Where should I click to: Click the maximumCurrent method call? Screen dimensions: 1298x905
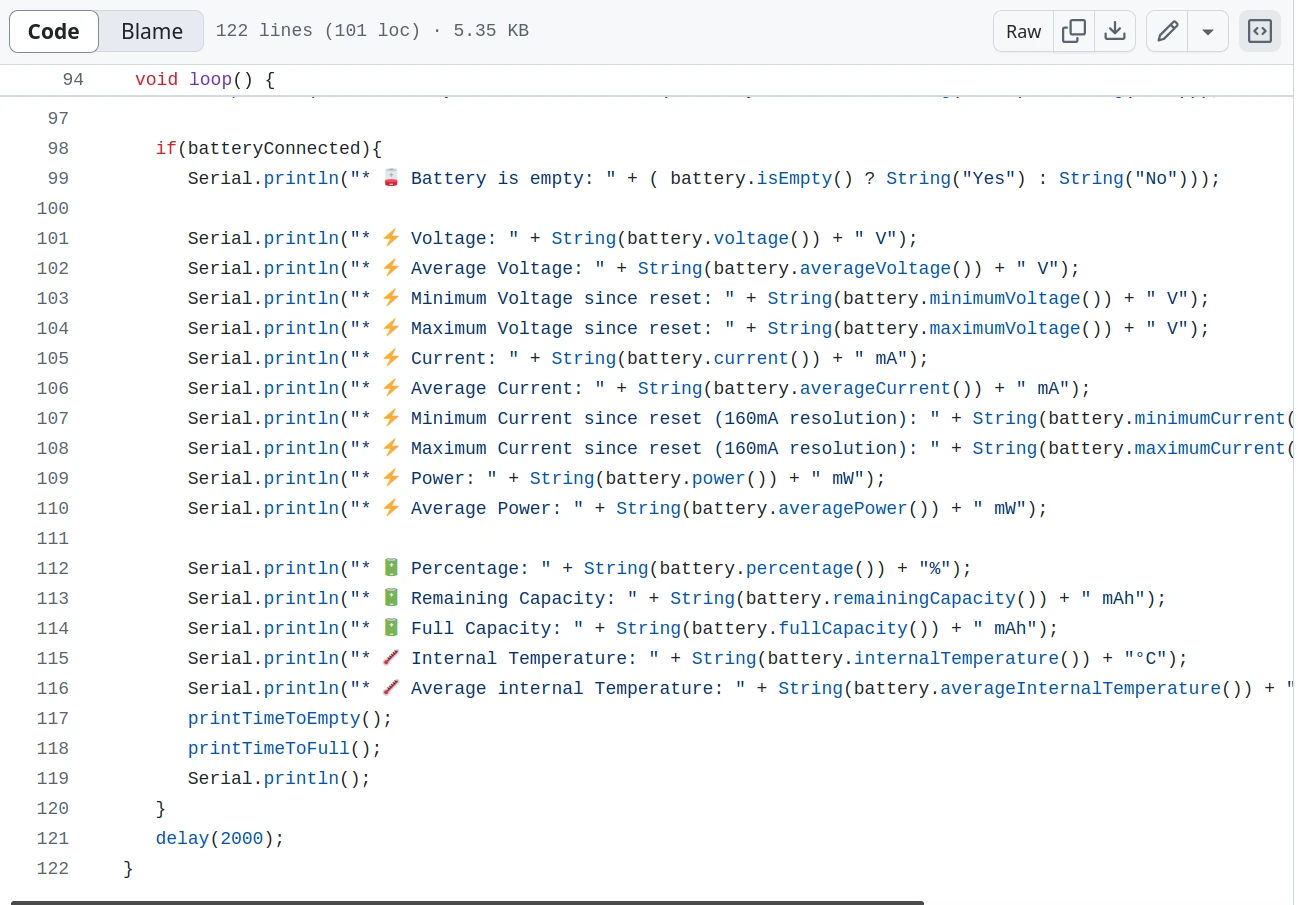coord(1210,448)
